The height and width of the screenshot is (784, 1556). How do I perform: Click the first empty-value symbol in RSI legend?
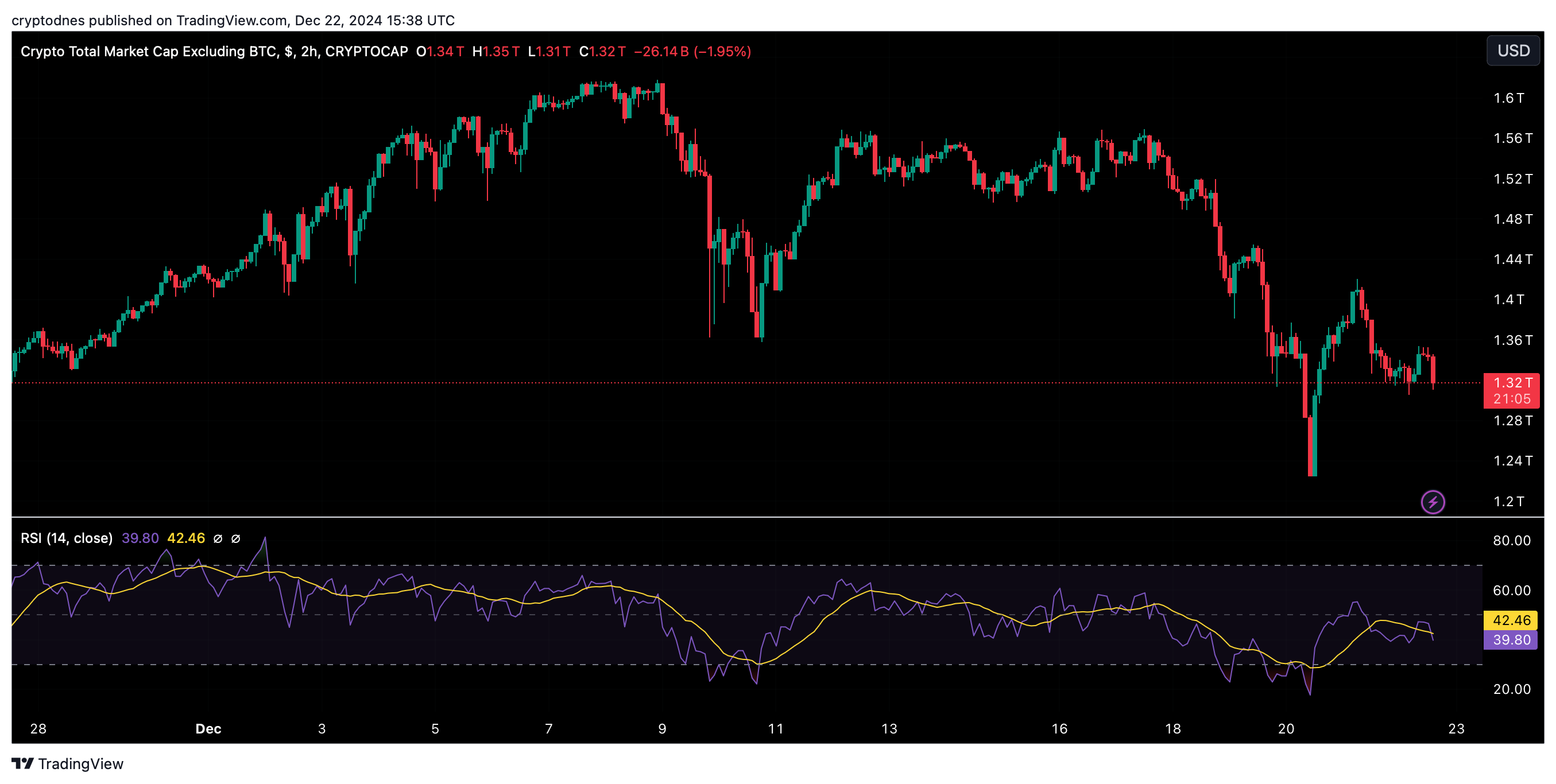point(218,538)
